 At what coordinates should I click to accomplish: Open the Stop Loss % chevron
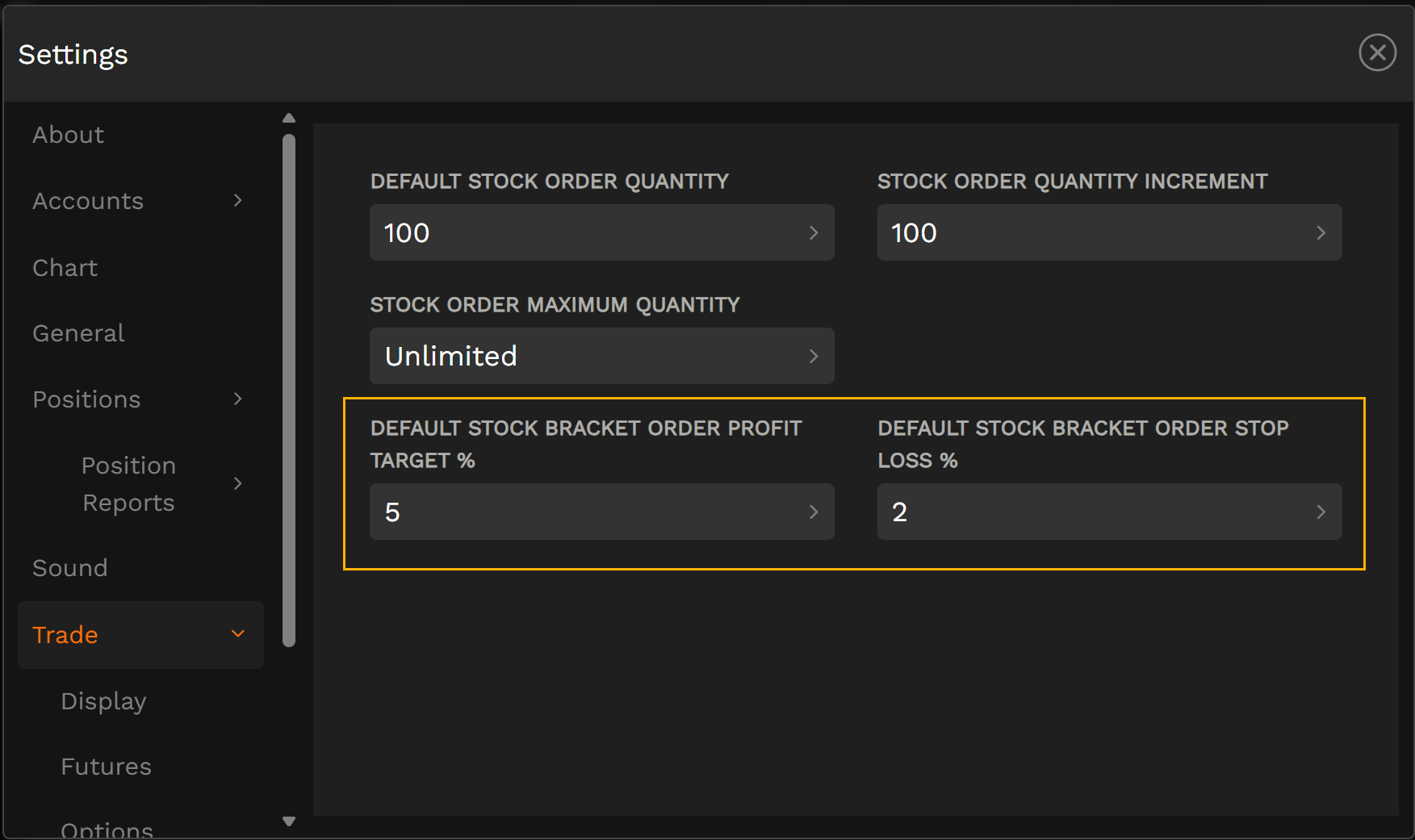[1321, 512]
